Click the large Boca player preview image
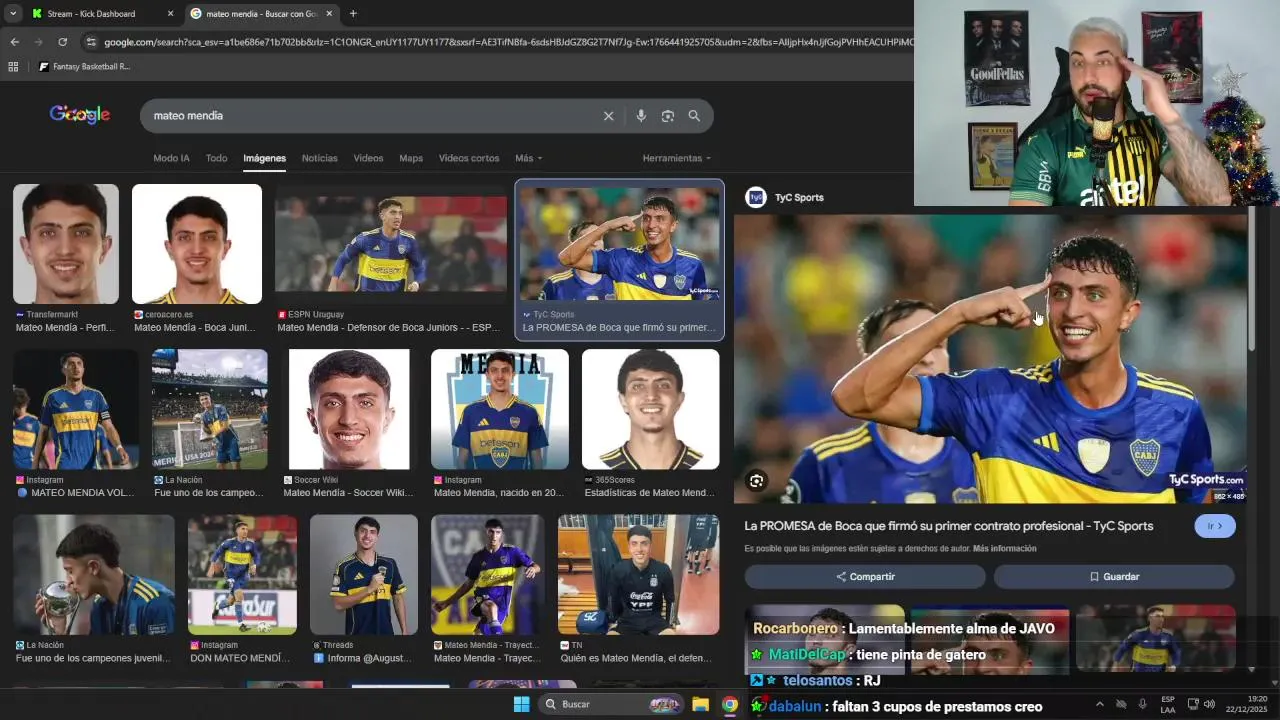The height and width of the screenshot is (720, 1280). 990,358
